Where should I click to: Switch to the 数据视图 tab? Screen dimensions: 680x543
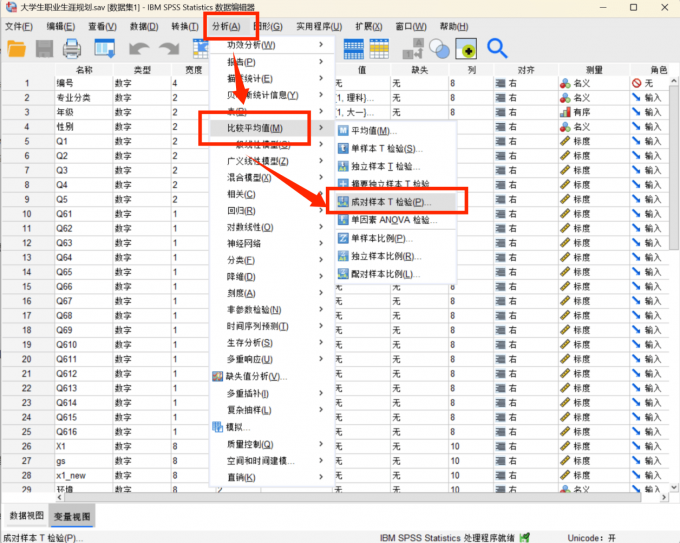26,516
